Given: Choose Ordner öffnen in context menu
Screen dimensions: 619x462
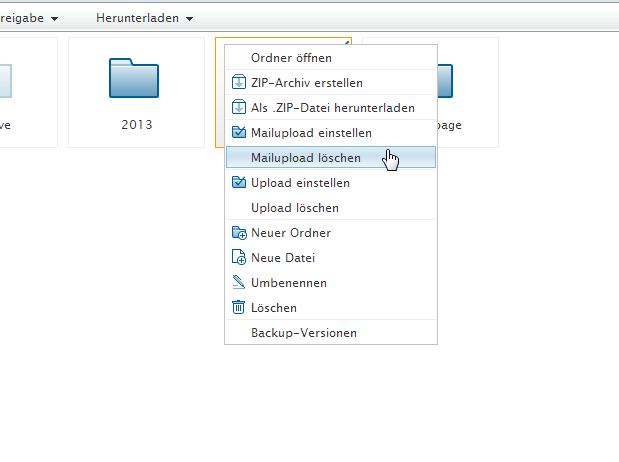Looking at the screenshot, I should point(291,58).
